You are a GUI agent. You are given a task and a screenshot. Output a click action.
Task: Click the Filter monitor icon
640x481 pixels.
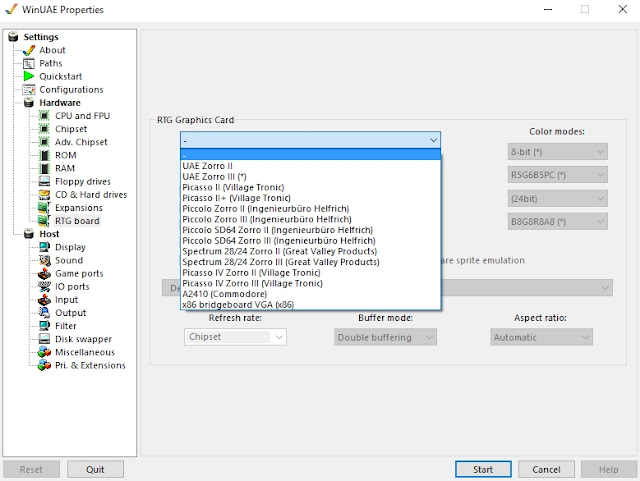[x=44, y=326]
